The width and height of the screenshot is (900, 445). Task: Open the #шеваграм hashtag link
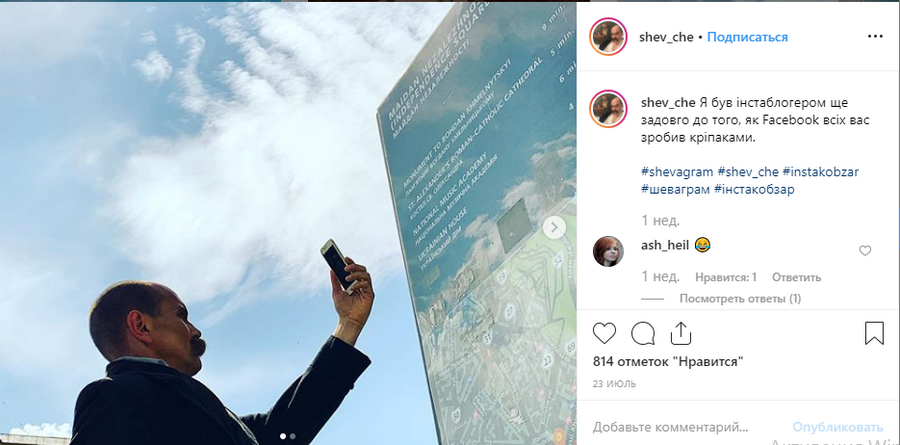click(x=675, y=189)
